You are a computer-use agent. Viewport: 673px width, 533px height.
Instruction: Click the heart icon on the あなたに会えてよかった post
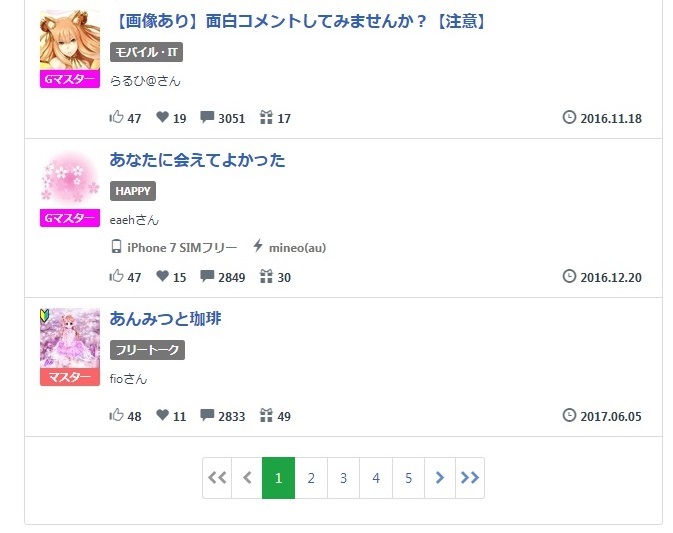click(163, 276)
